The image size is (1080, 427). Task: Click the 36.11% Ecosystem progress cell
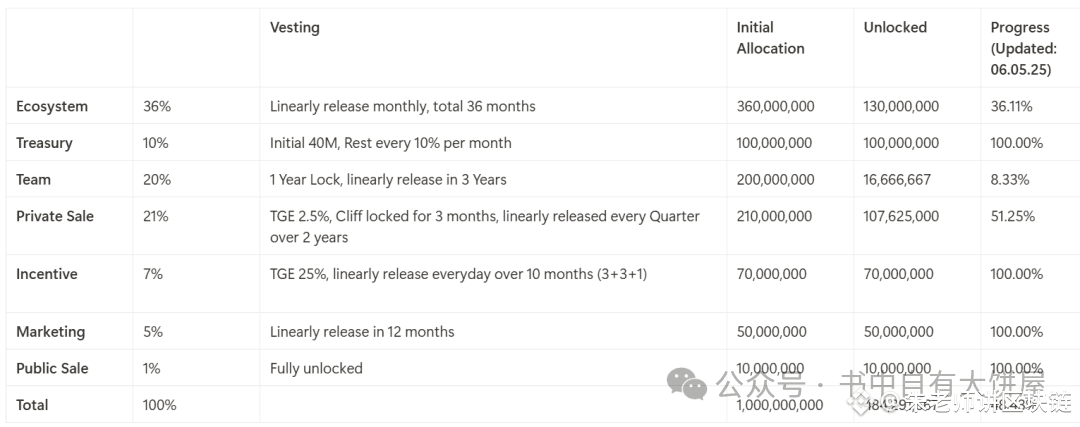coord(1011,107)
